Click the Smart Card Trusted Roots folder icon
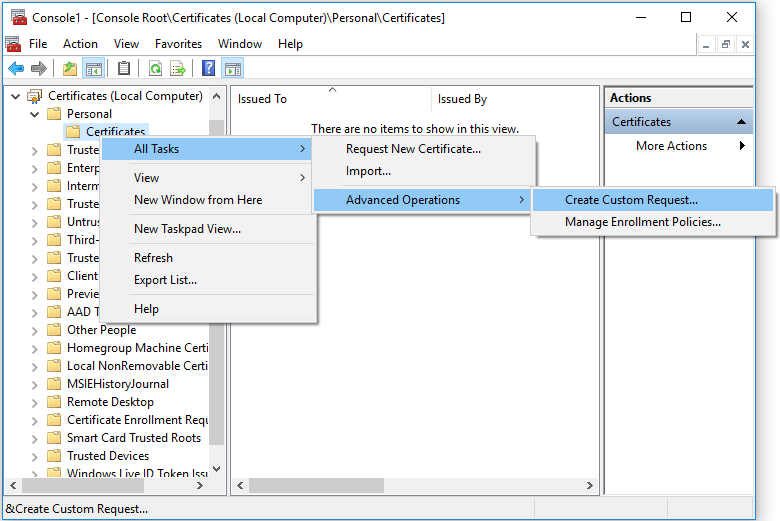 54,438
